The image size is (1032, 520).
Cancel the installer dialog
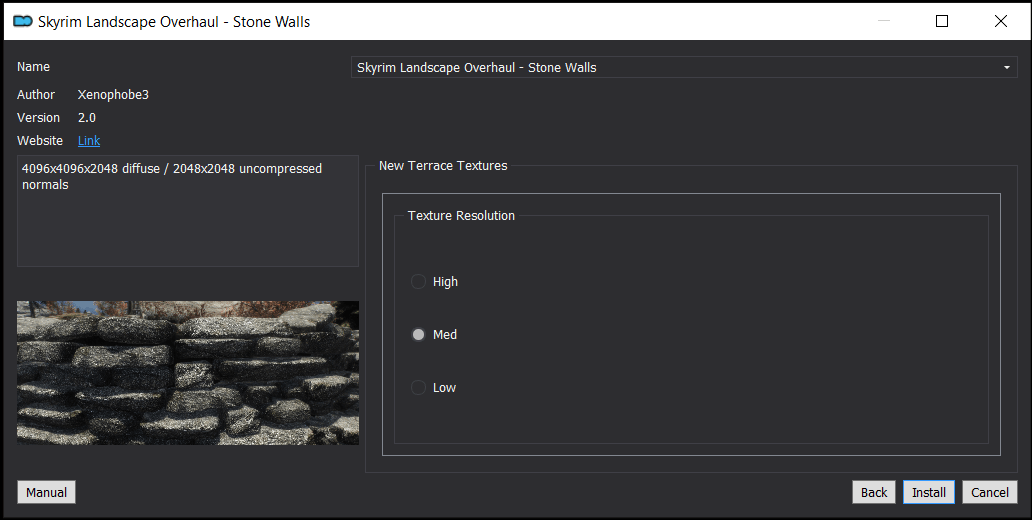(x=990, y=492)
